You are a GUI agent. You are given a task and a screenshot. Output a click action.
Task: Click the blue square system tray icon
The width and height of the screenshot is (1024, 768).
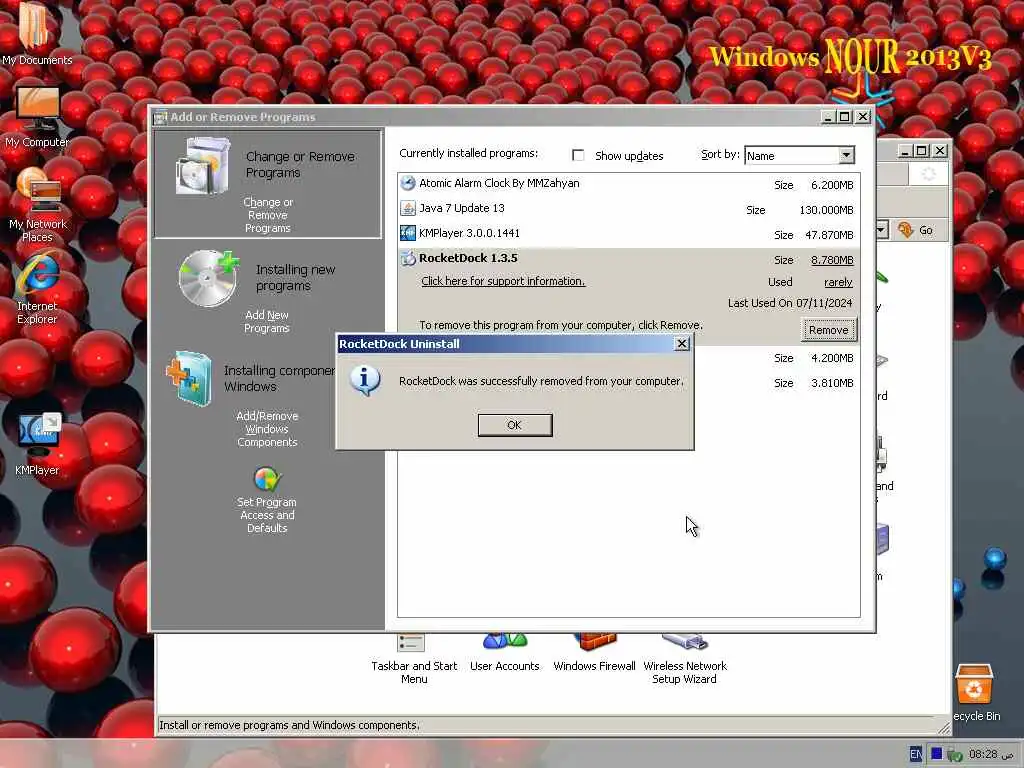tap(936, 754)
